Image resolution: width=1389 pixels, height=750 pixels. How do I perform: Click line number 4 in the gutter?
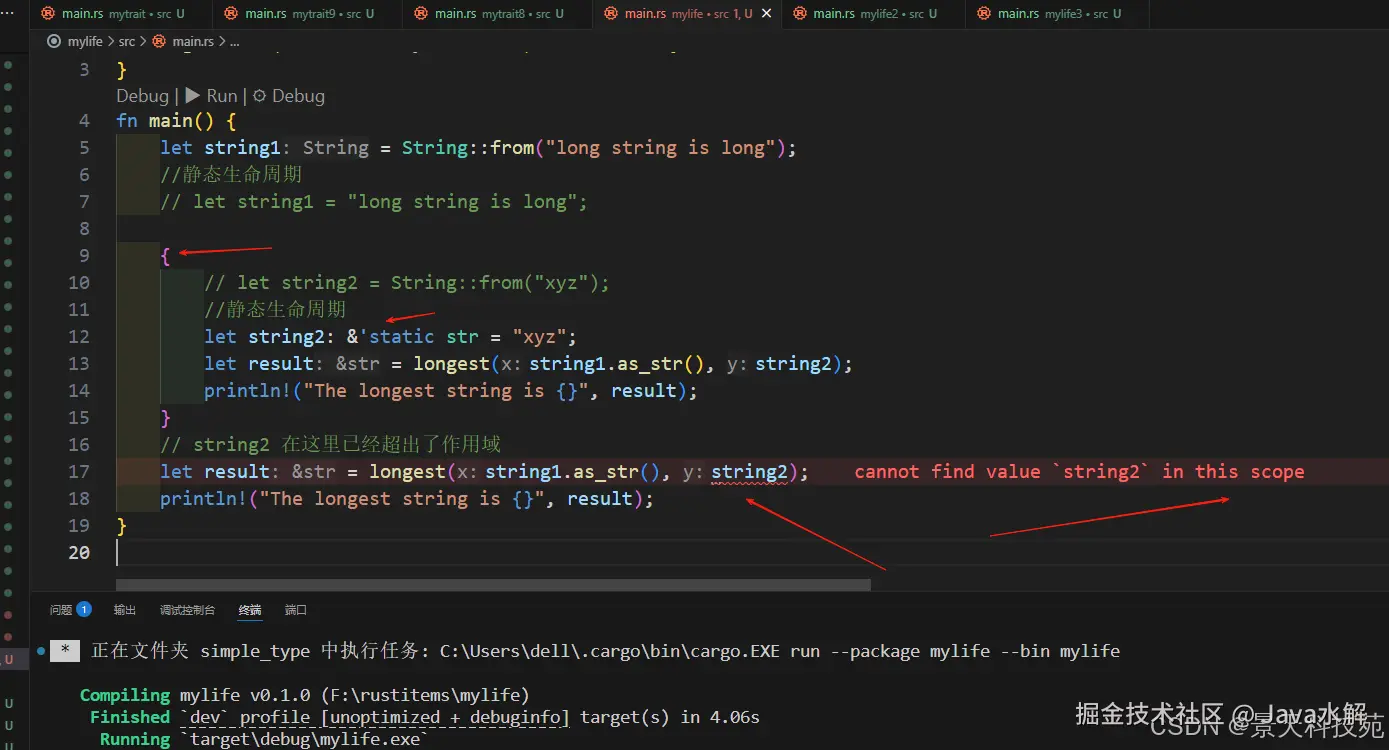84,121
